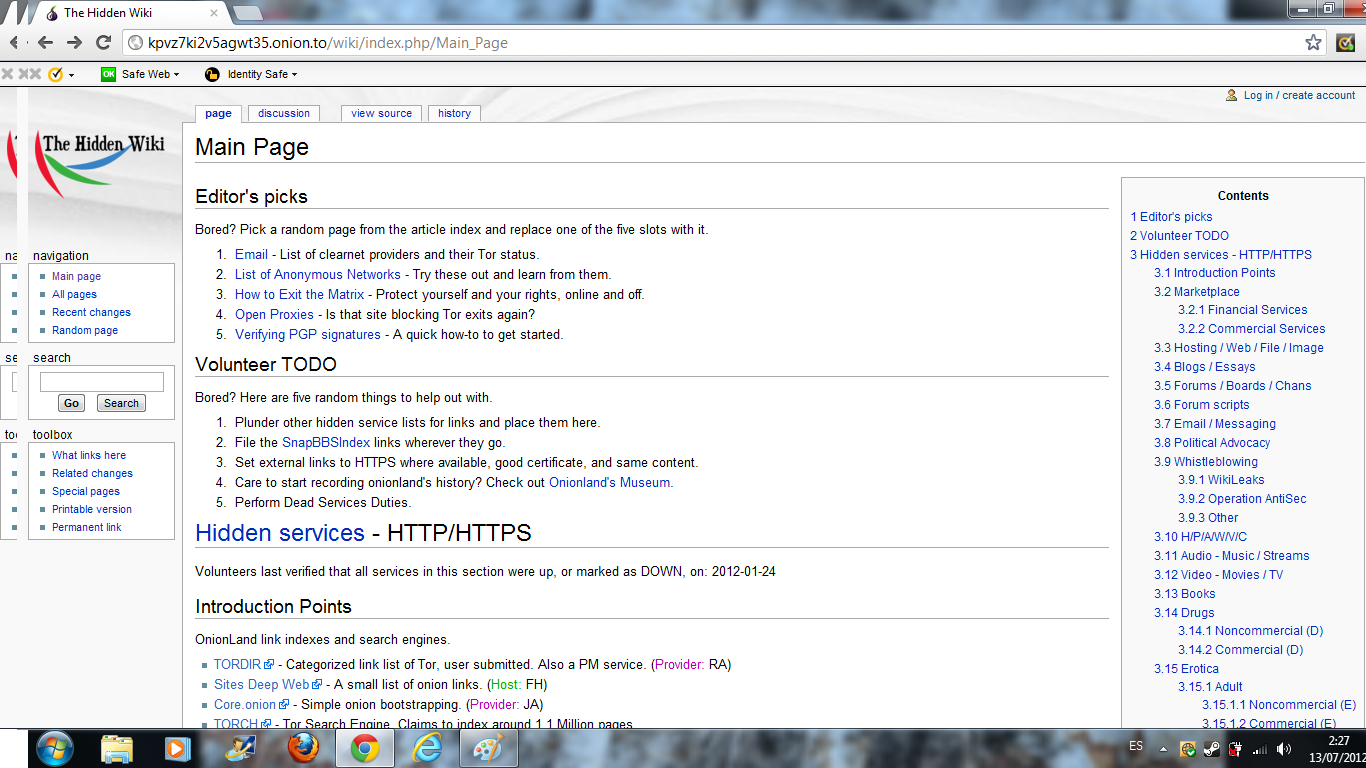Screen dimensions: 1366x768
Task: Open Permanent link in toolbox
Action: point(87,527)
